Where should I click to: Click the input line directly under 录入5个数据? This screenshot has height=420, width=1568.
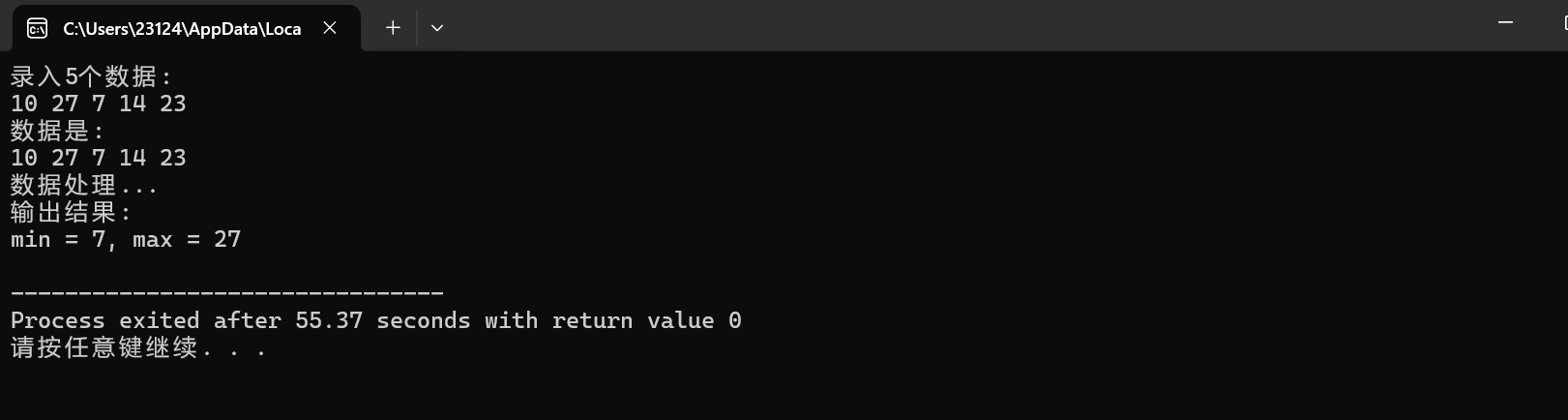pos(99,104)
